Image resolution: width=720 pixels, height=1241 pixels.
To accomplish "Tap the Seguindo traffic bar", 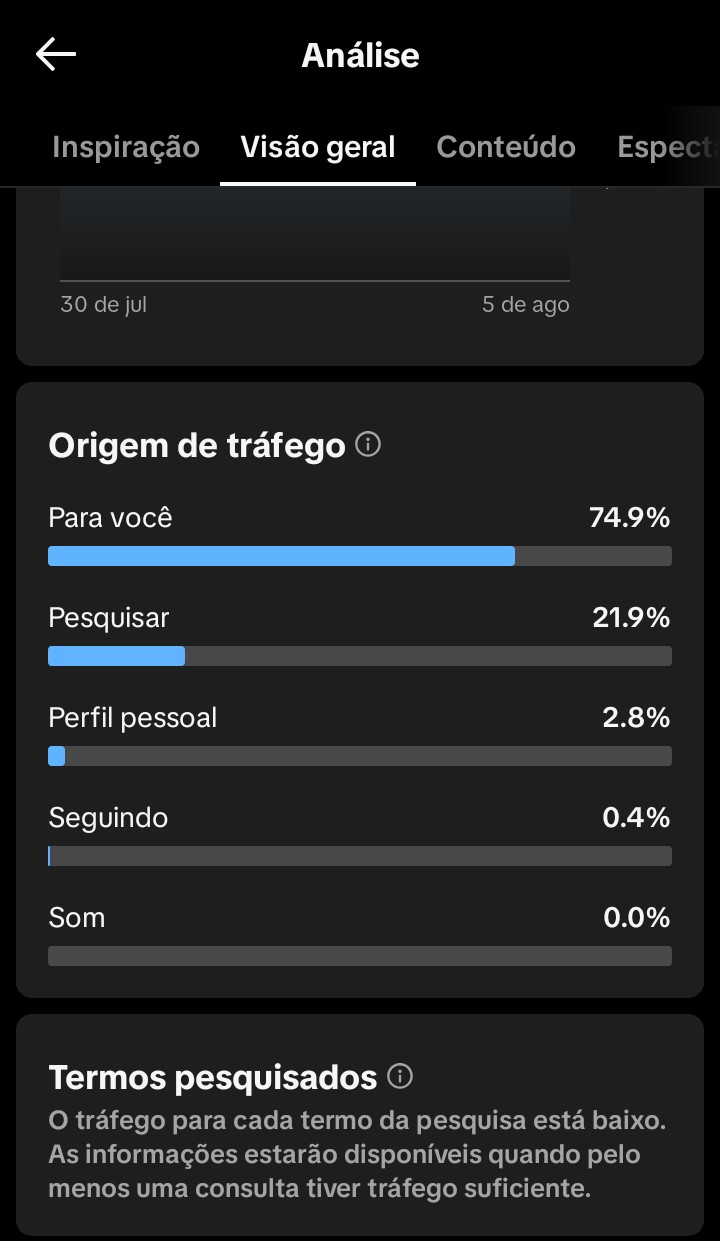I will point(360,856).
